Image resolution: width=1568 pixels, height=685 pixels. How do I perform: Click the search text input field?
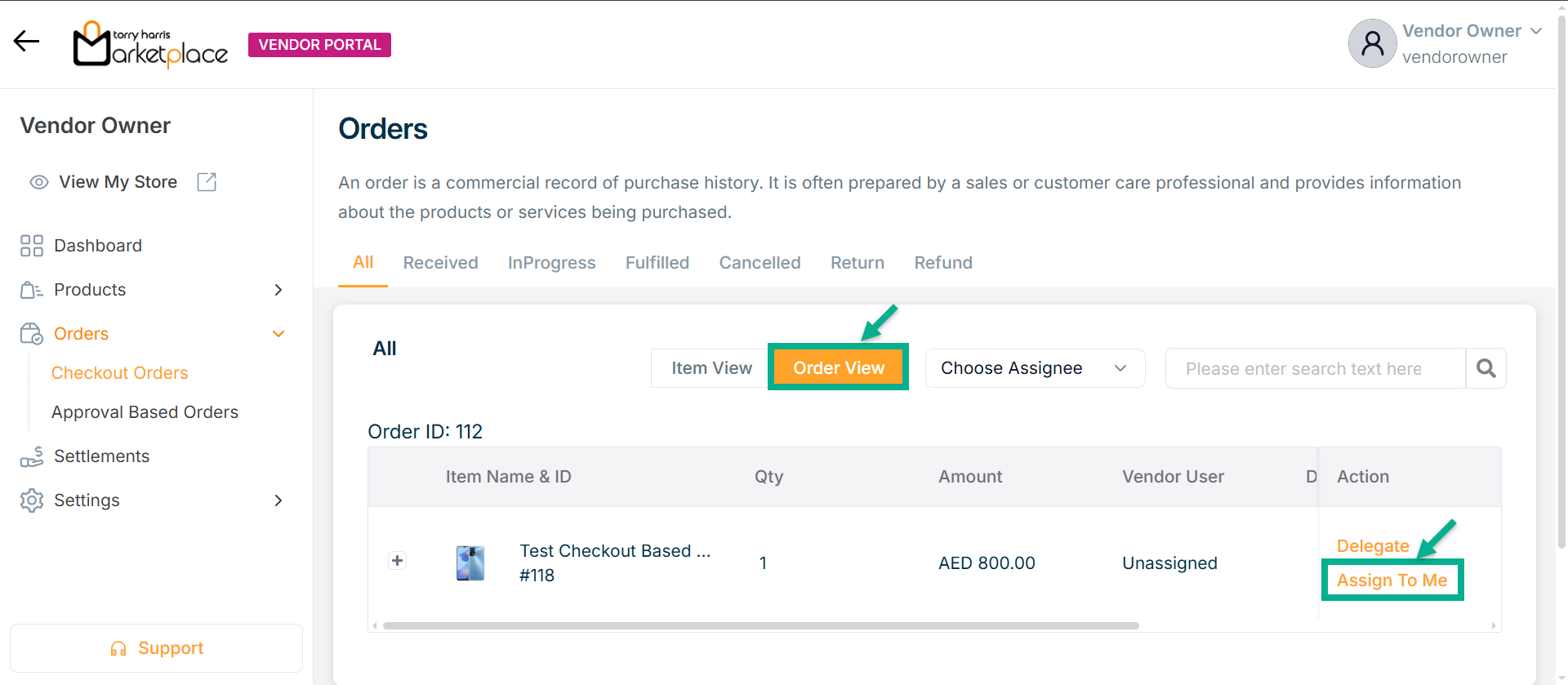point(1313,368)
